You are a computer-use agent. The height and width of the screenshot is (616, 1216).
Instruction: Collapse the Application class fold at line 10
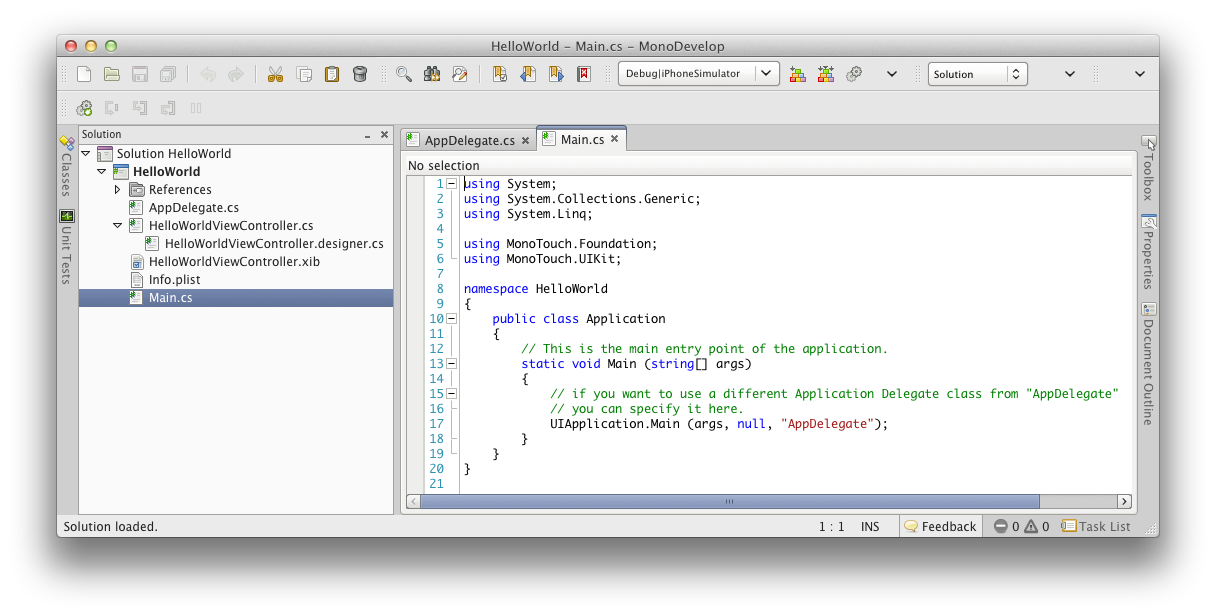coord(452,318)
